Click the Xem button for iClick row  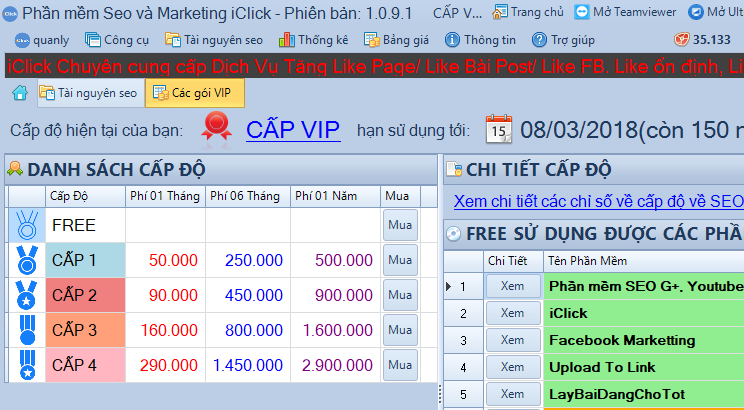point(513,313)
